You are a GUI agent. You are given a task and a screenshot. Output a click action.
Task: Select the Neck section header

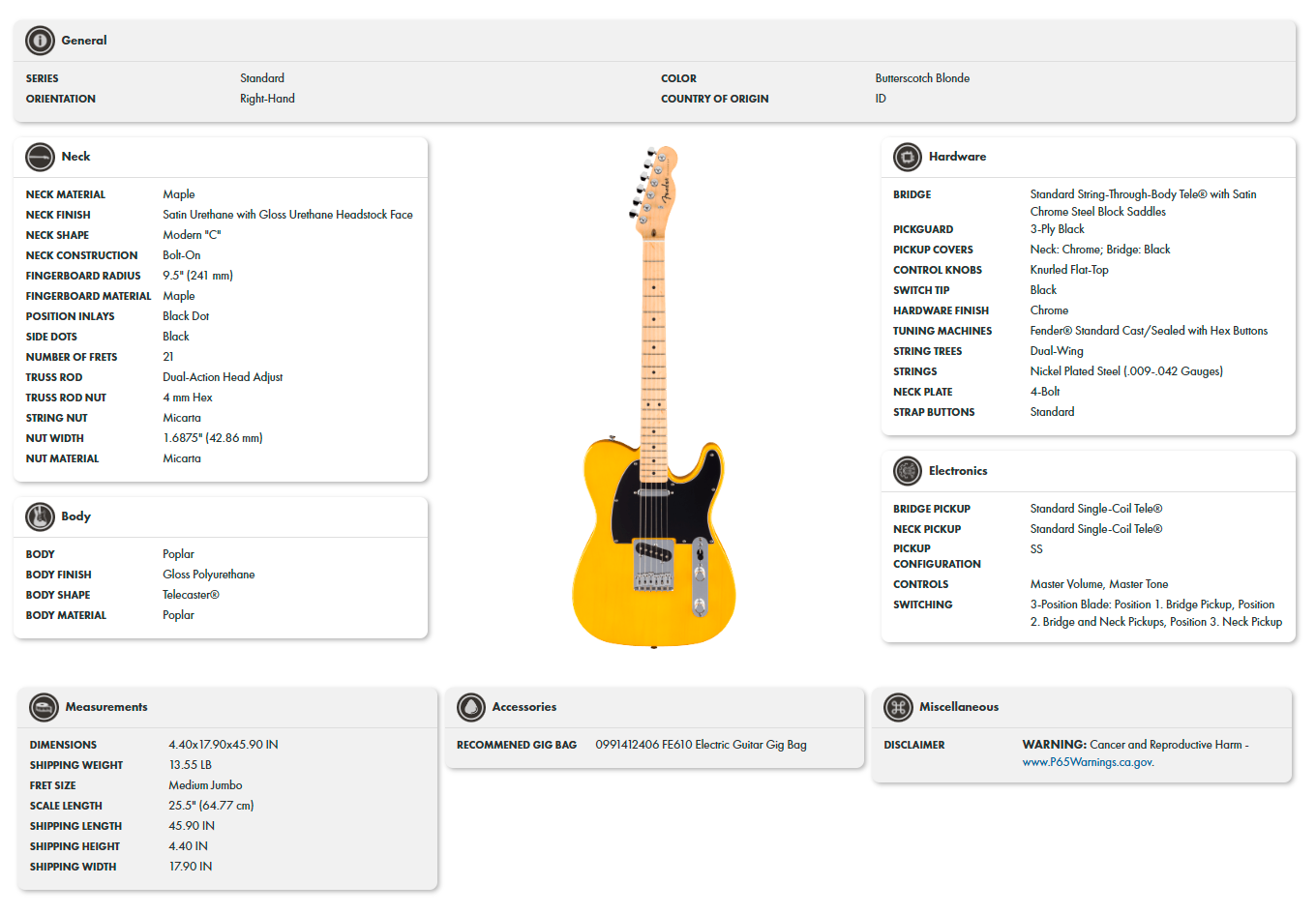[x=77, y=157]
